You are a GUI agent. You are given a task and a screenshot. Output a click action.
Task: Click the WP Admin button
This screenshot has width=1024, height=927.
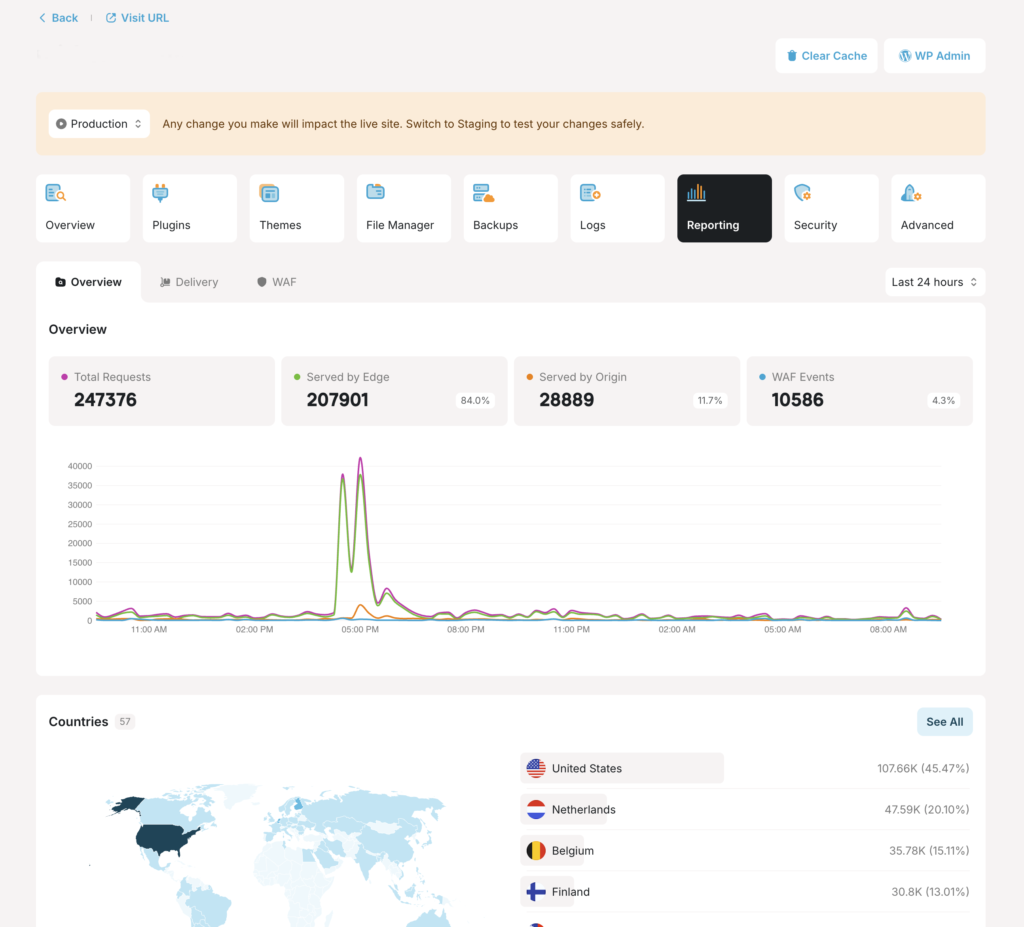(934, 56)
